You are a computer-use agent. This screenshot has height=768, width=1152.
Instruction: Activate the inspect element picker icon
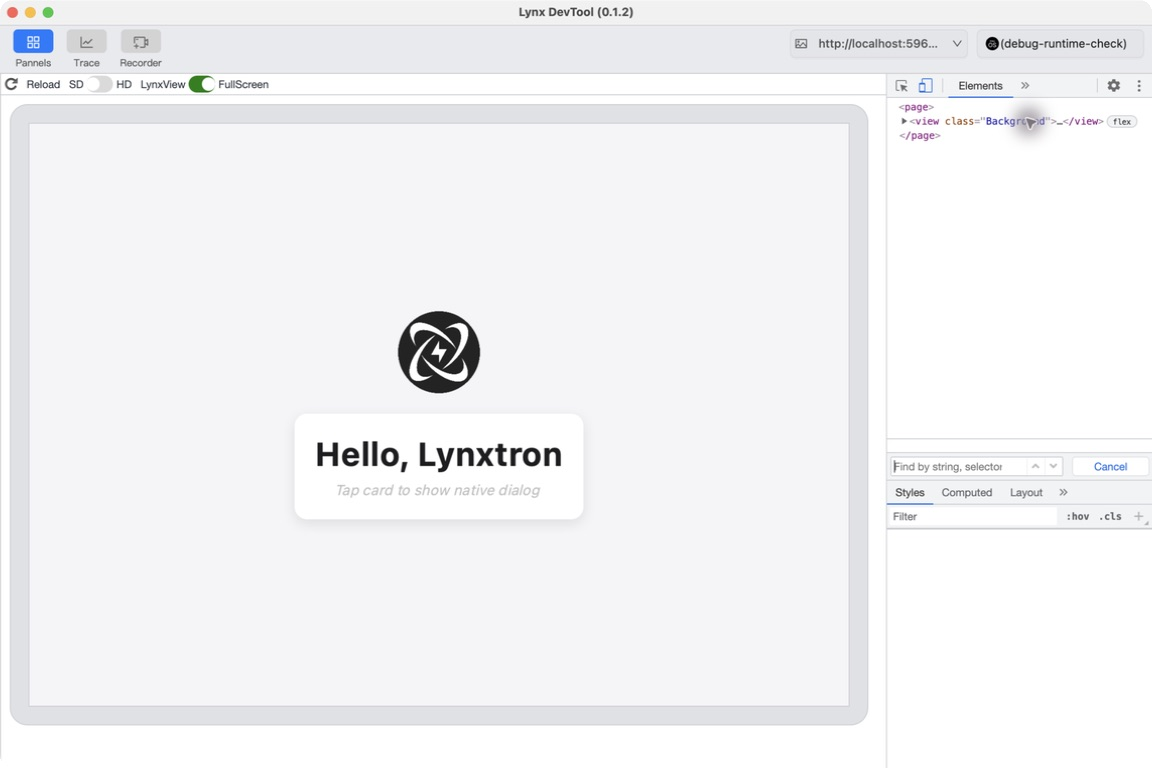(x=901, y=86)
